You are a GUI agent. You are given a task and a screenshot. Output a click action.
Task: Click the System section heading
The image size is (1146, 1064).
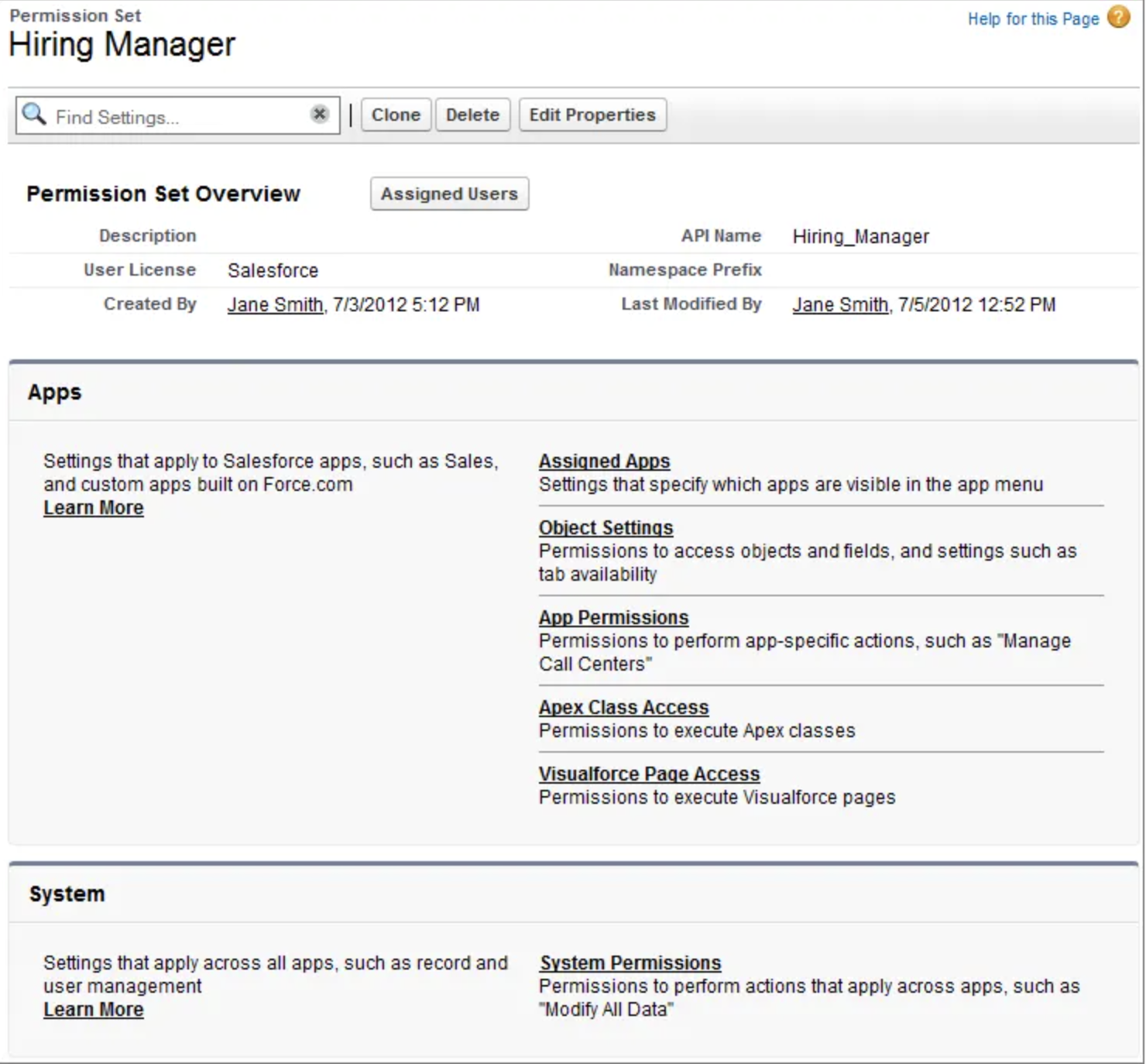pos(67,894)
